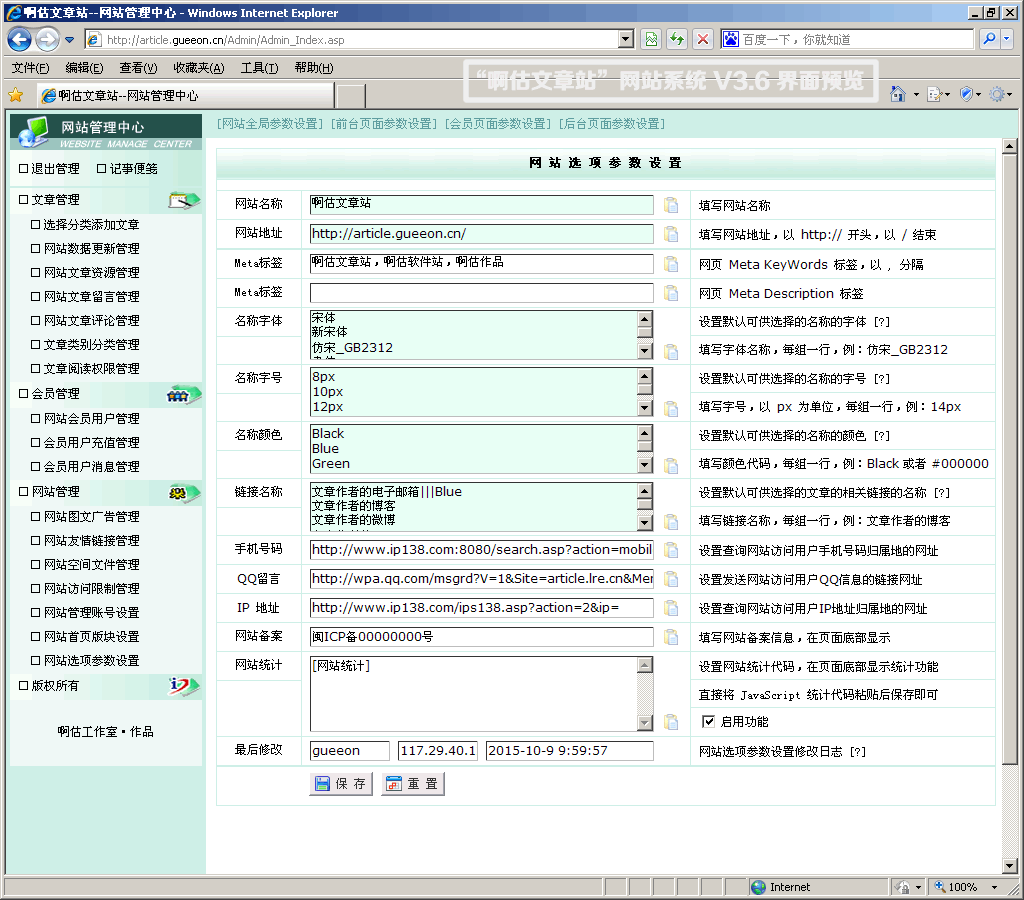Click the notepad icon beside 网站备案 field
1024x900 pixels.
click(671, 638)
